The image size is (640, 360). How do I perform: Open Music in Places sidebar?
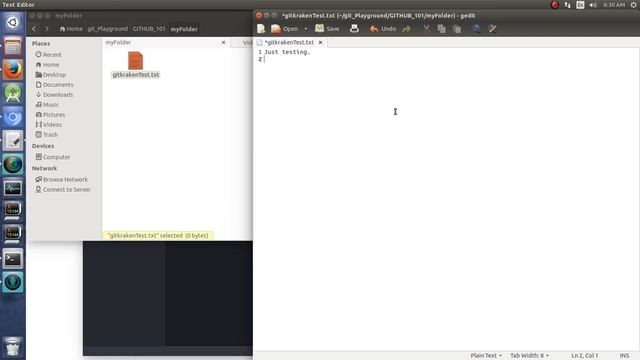(x=47, y=104)
